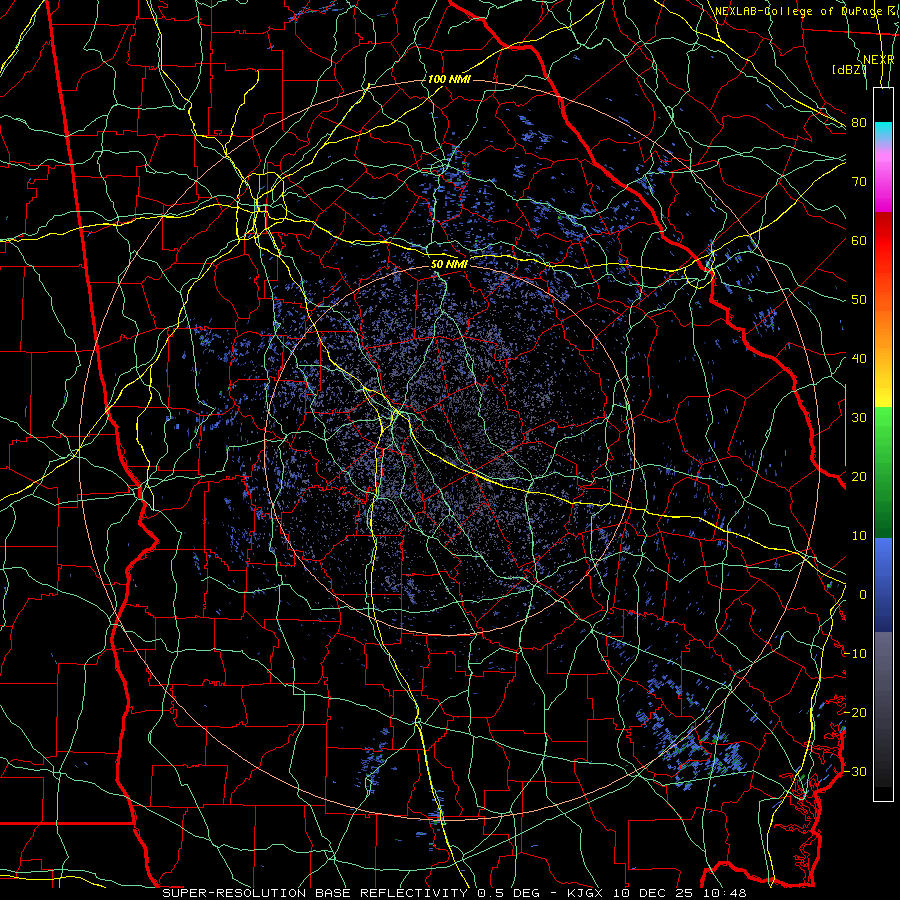Click the 30 value on the dBZ scale
This screenshot has width=900, height=900.
859,418
